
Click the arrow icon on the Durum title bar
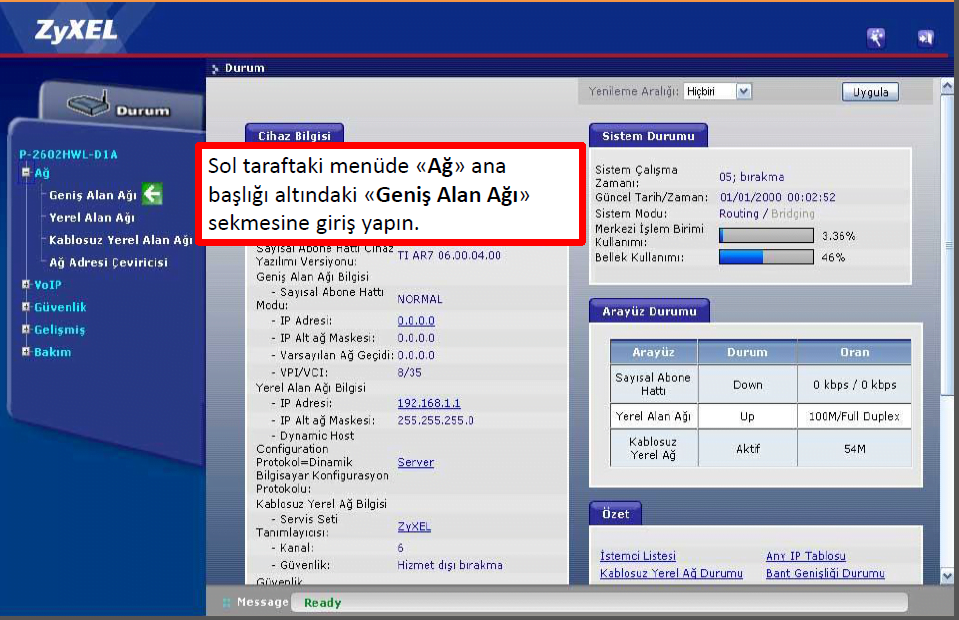pyautogui.click(x=214, y=68)
